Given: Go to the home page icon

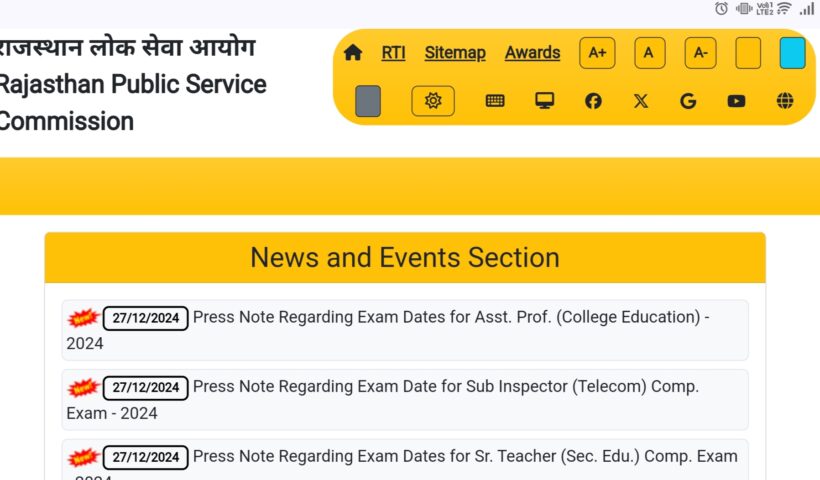Looking at the screenshot, I should click(x=353, y=53).
